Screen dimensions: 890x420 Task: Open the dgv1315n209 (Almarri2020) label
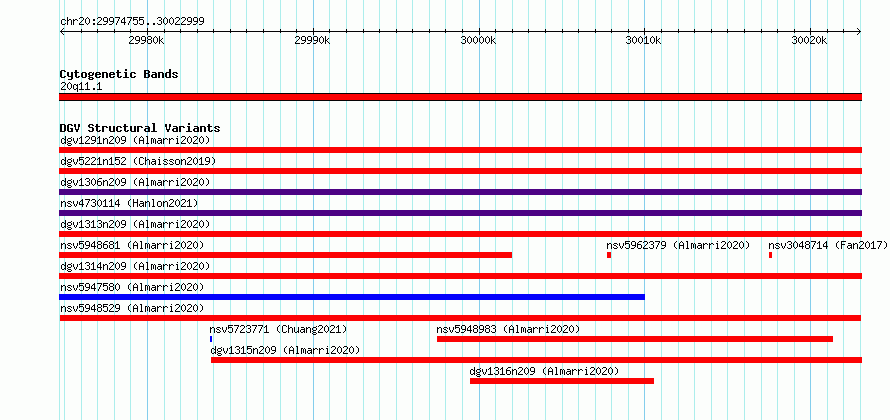pyautogui.click(x=285, y=350)
